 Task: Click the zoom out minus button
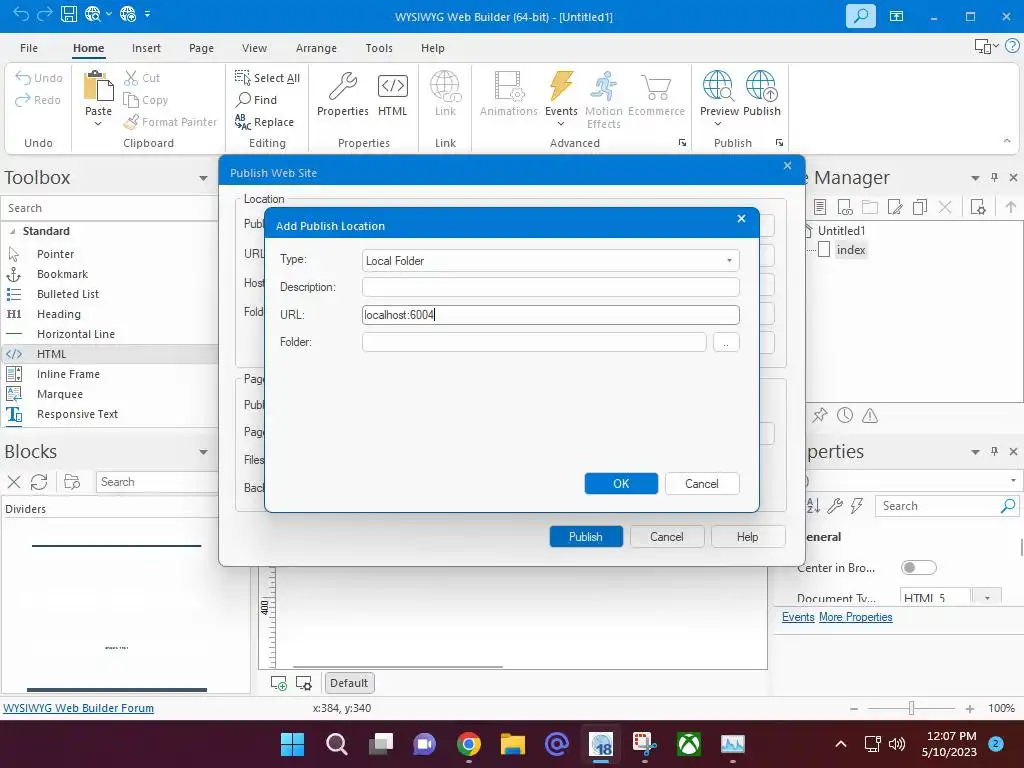pos(854,709)
